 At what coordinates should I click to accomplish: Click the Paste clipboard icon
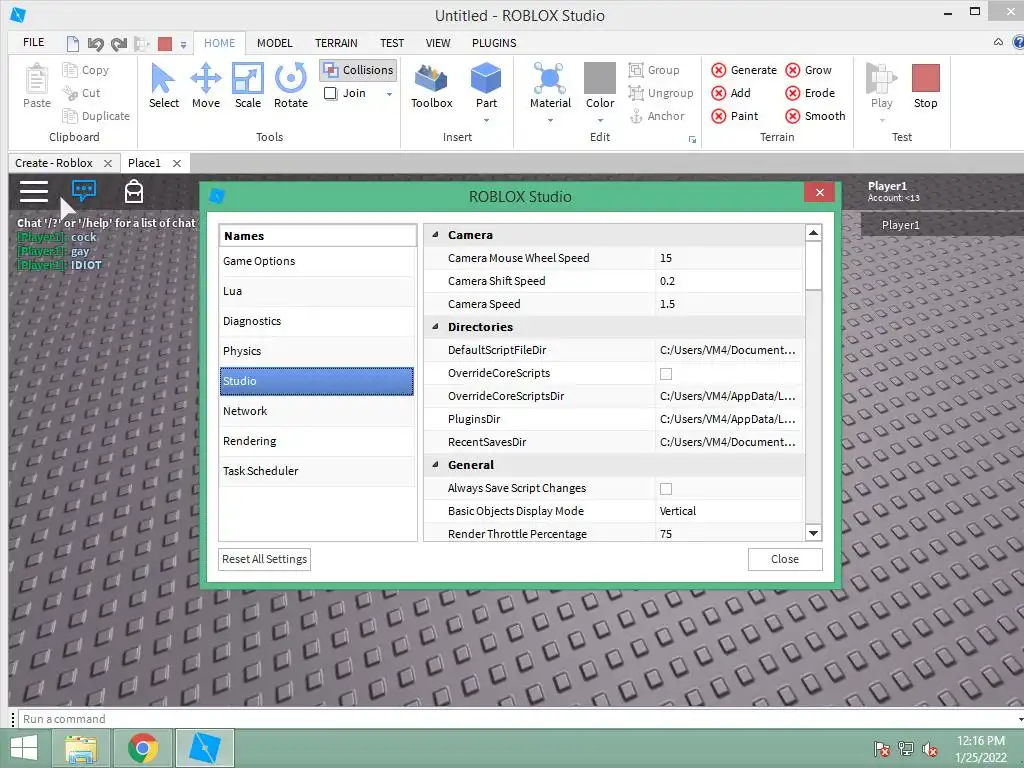point(37,79)
